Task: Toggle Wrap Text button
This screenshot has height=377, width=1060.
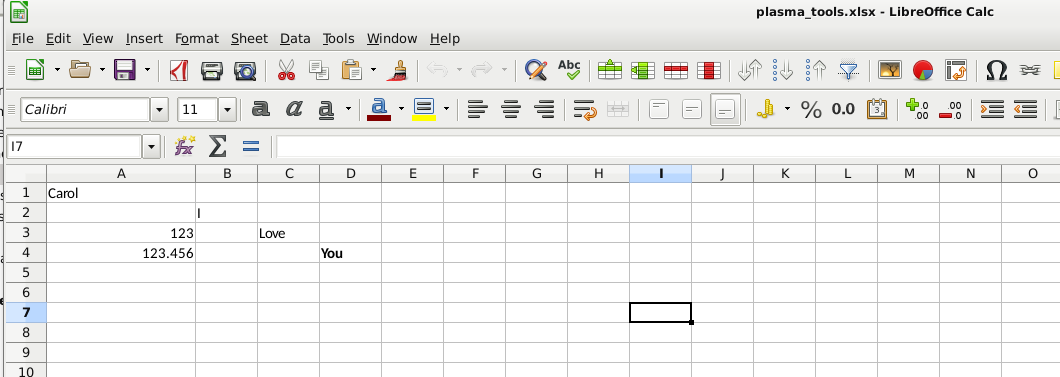Action: pos(585,109)
